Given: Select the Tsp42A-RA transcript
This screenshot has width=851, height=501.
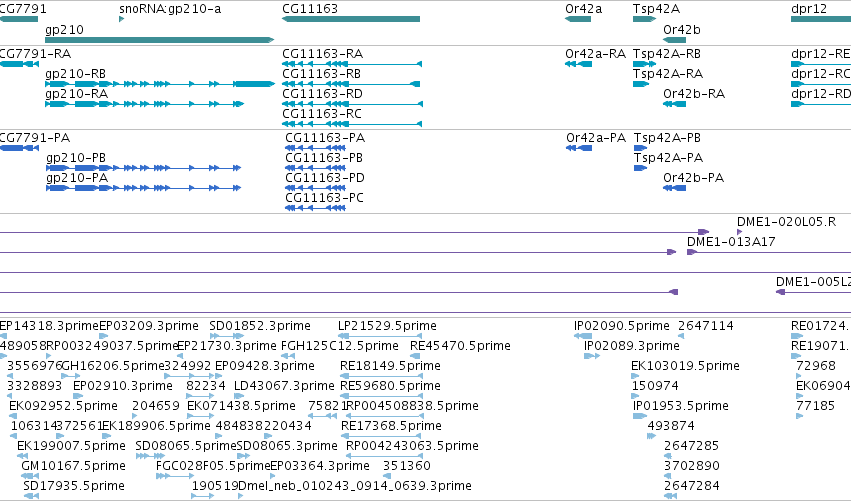Looking at the screenshot, I should (x=641, y=84).
